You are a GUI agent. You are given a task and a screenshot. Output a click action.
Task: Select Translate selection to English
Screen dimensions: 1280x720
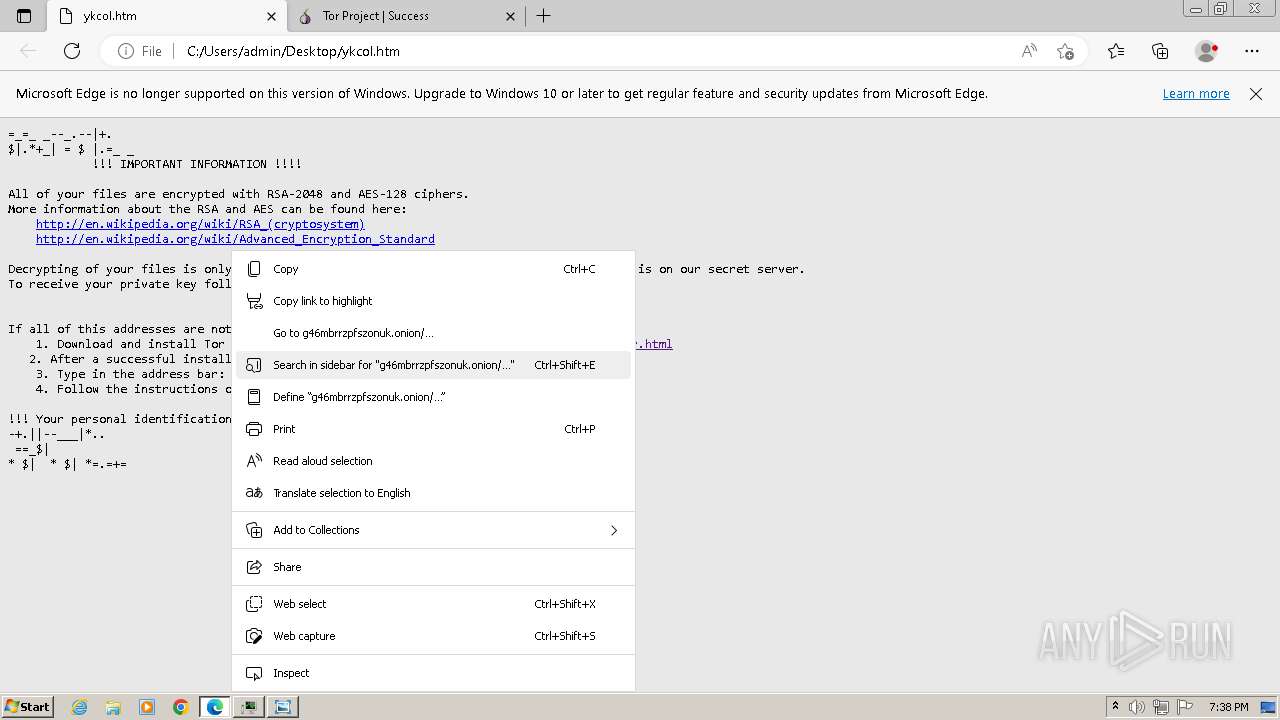click(x=433, y=493)
